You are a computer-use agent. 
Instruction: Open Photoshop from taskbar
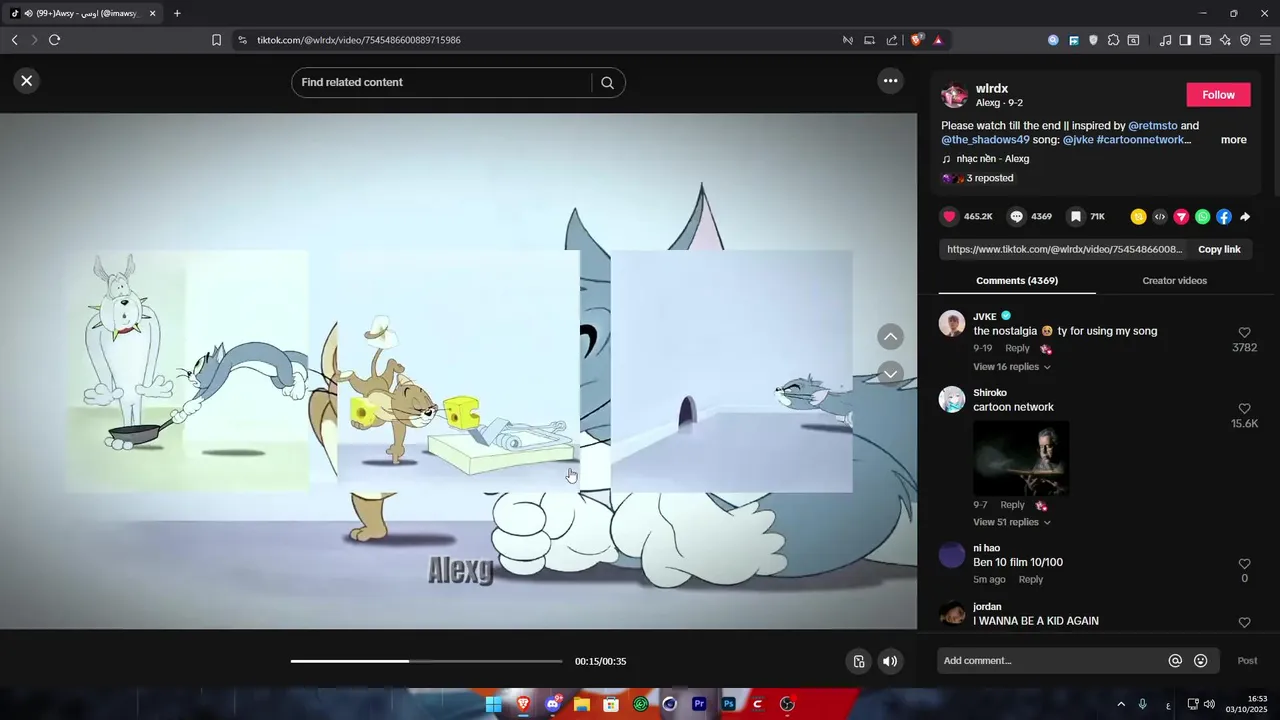coord(728,704)
